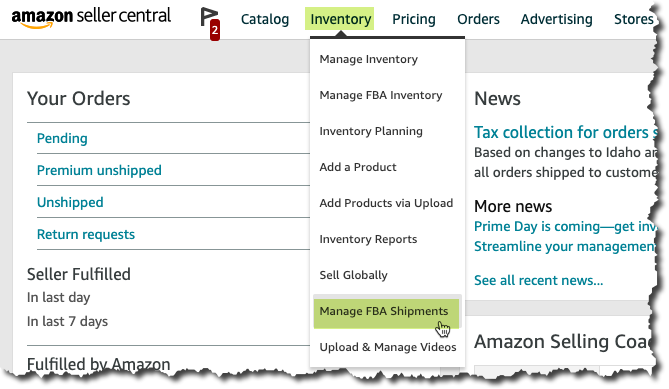669x389 pixels.
Task: Follow See all recent news link
Action: [x=538, y=281]
